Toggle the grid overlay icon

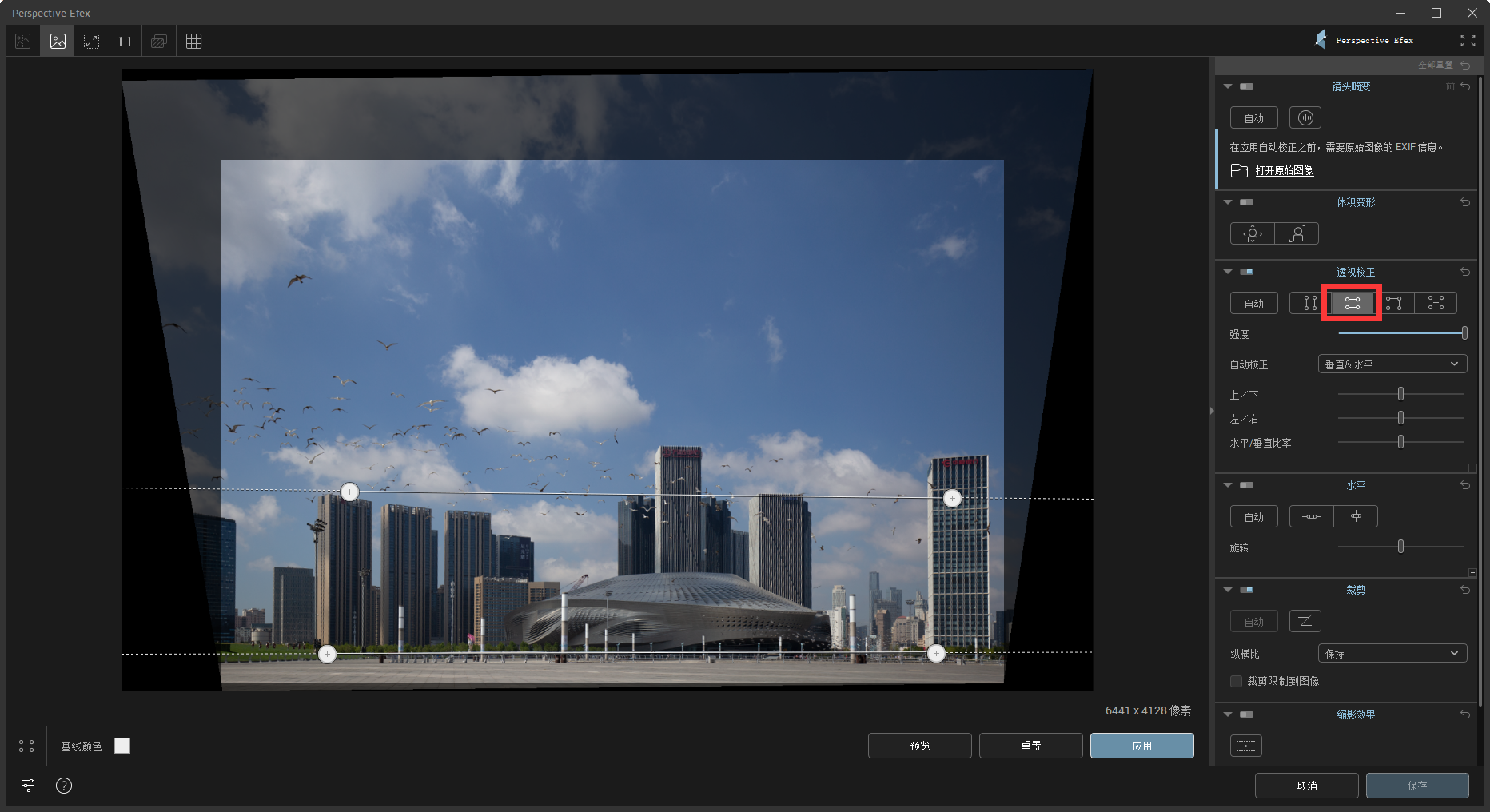pyautogui.click(x=193, y=41)
